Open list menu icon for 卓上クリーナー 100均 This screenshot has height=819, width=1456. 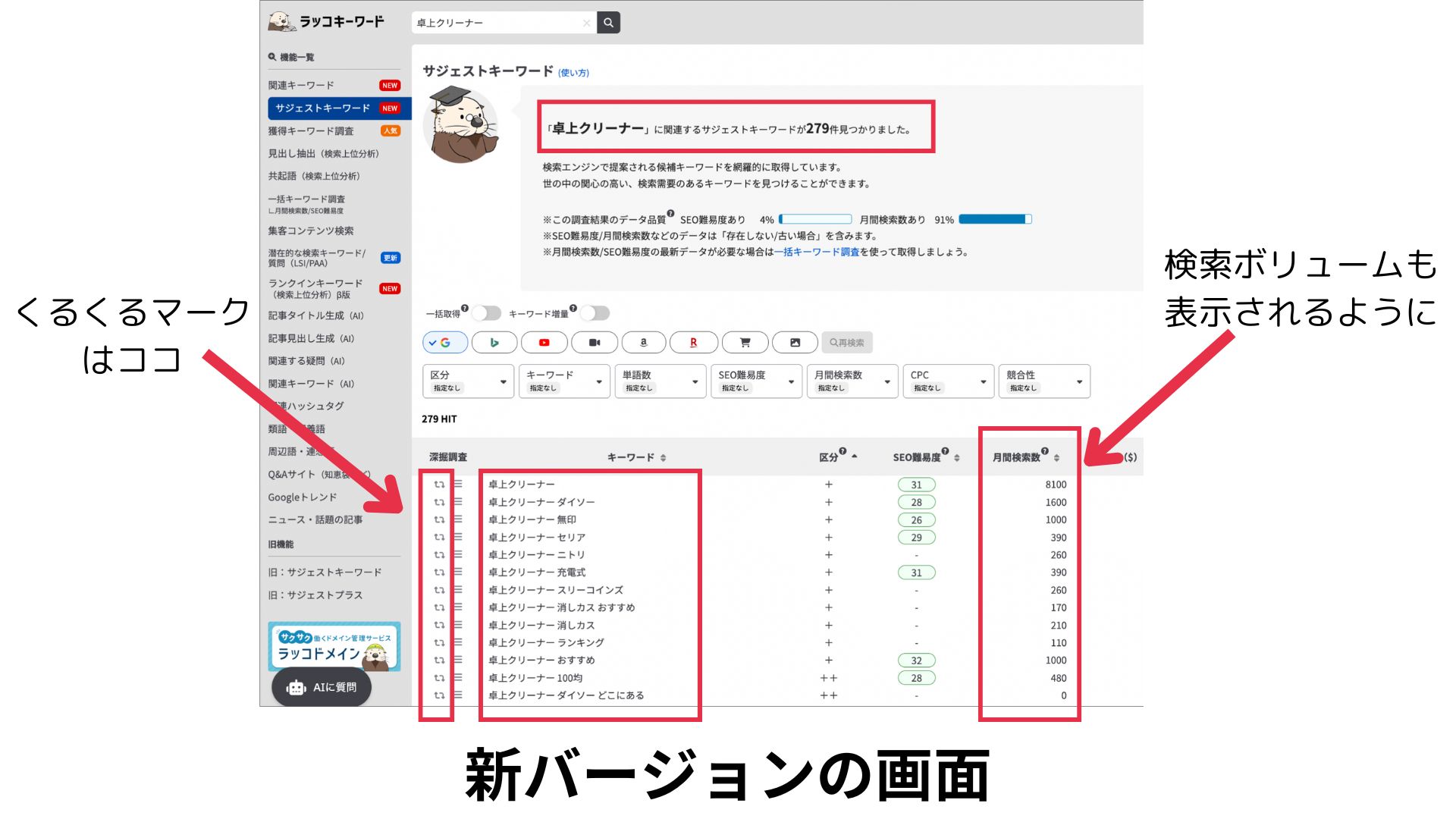[x=458, y=678]
